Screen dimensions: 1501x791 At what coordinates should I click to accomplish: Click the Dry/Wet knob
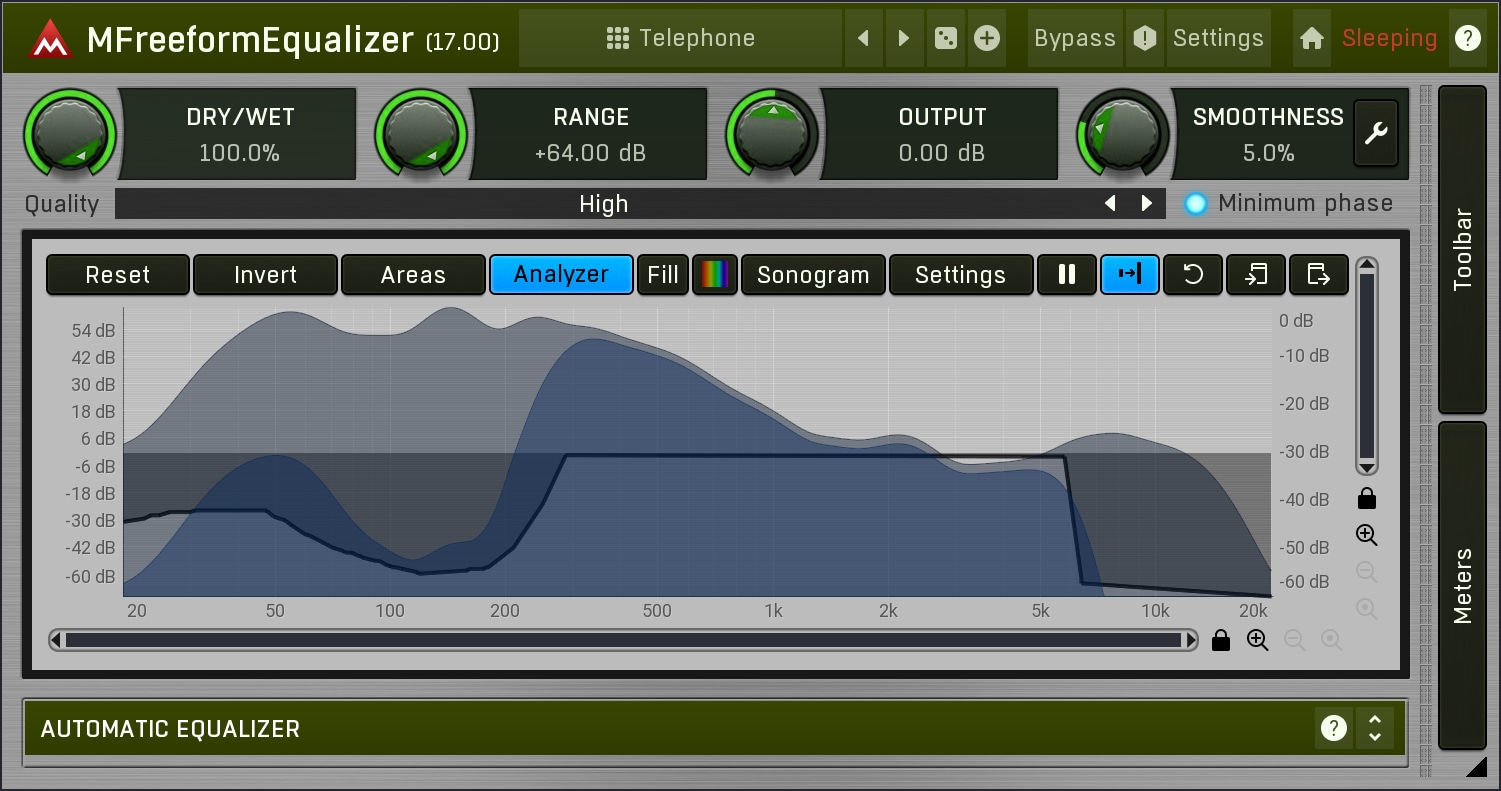[x=69, y=133]
